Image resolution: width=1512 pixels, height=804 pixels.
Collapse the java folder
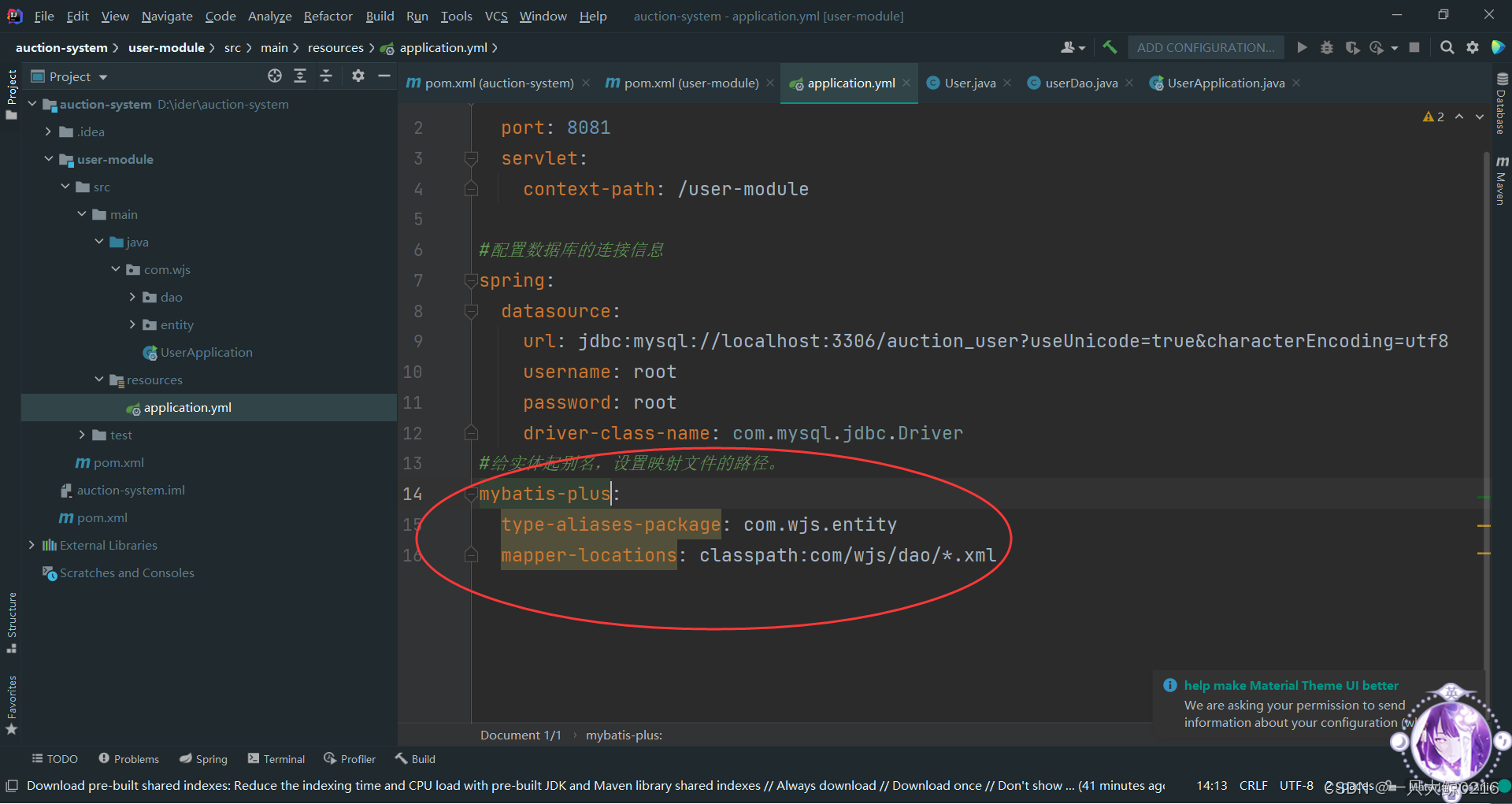(x=98, y=242)
